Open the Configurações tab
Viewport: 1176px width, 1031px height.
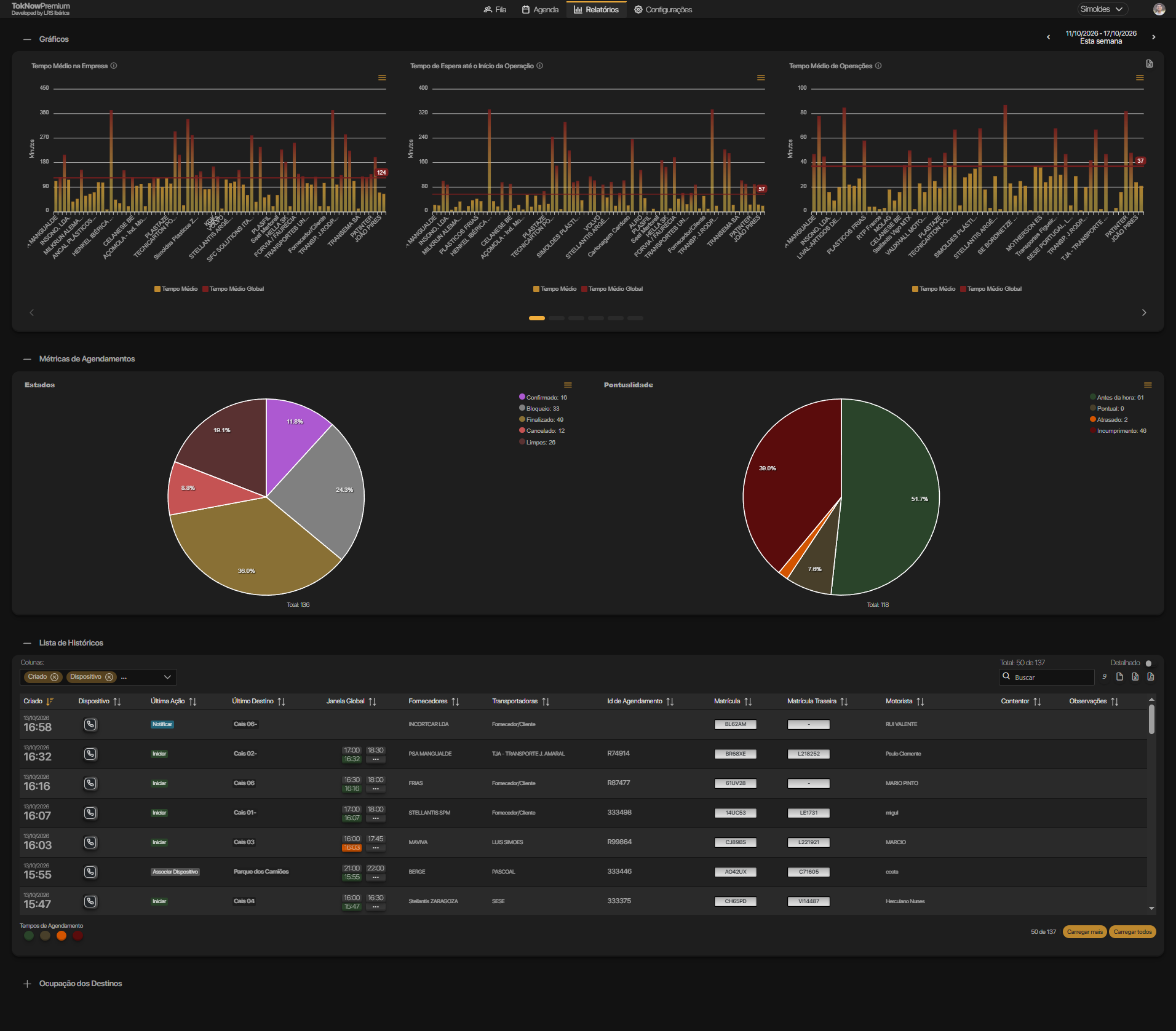point(663,9)
